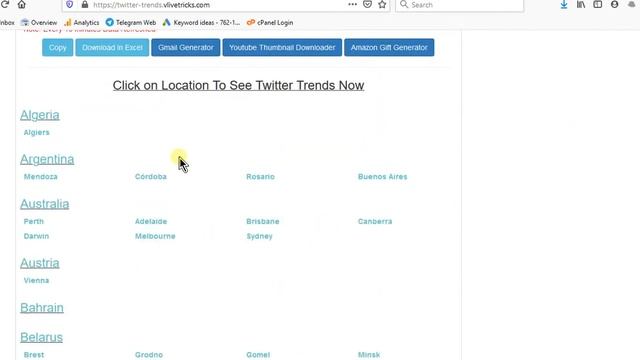Toggle the sidebar view icon

[x=598, y=4]
